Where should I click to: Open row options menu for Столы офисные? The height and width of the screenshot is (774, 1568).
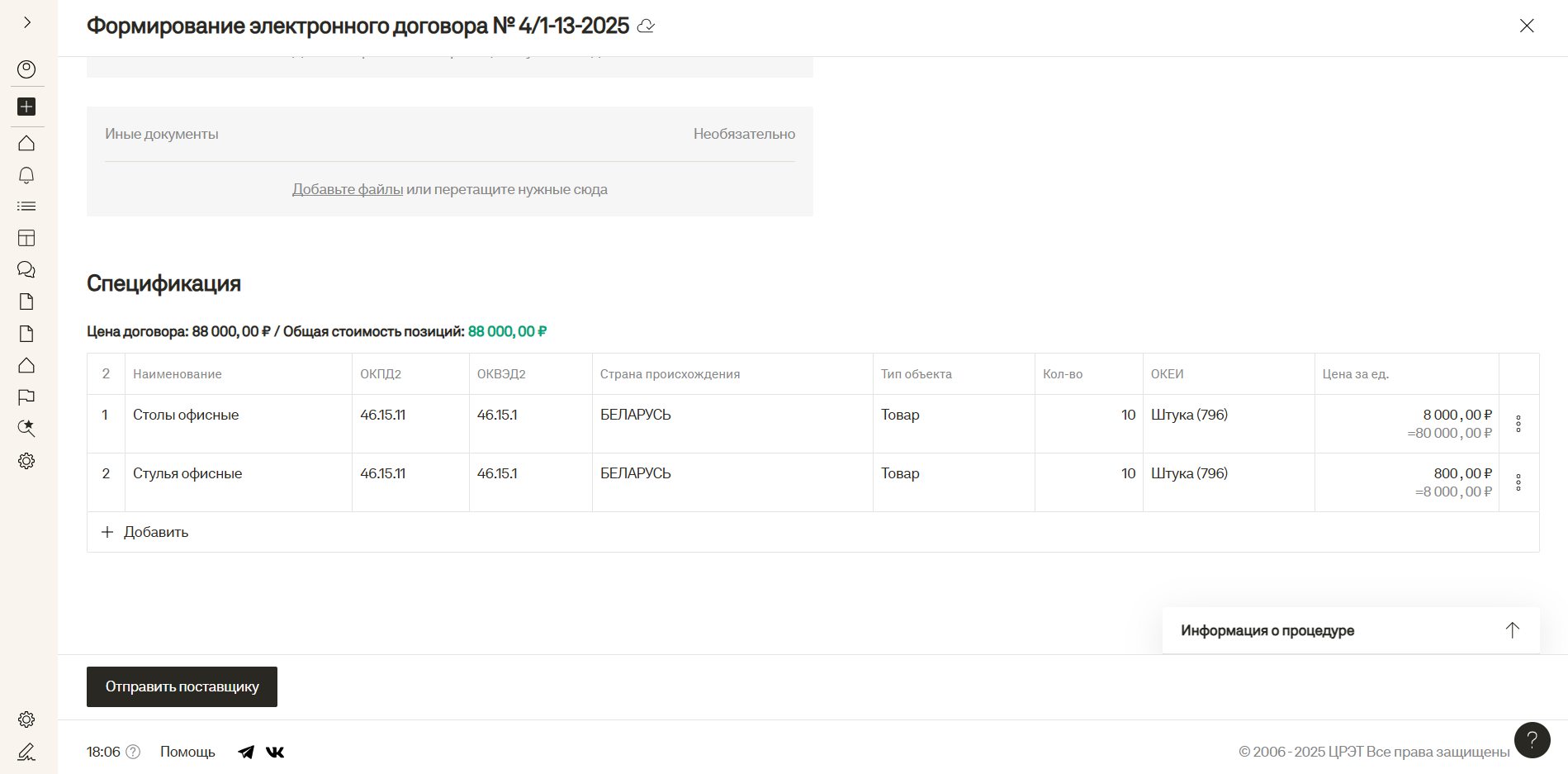[1518, 424]
